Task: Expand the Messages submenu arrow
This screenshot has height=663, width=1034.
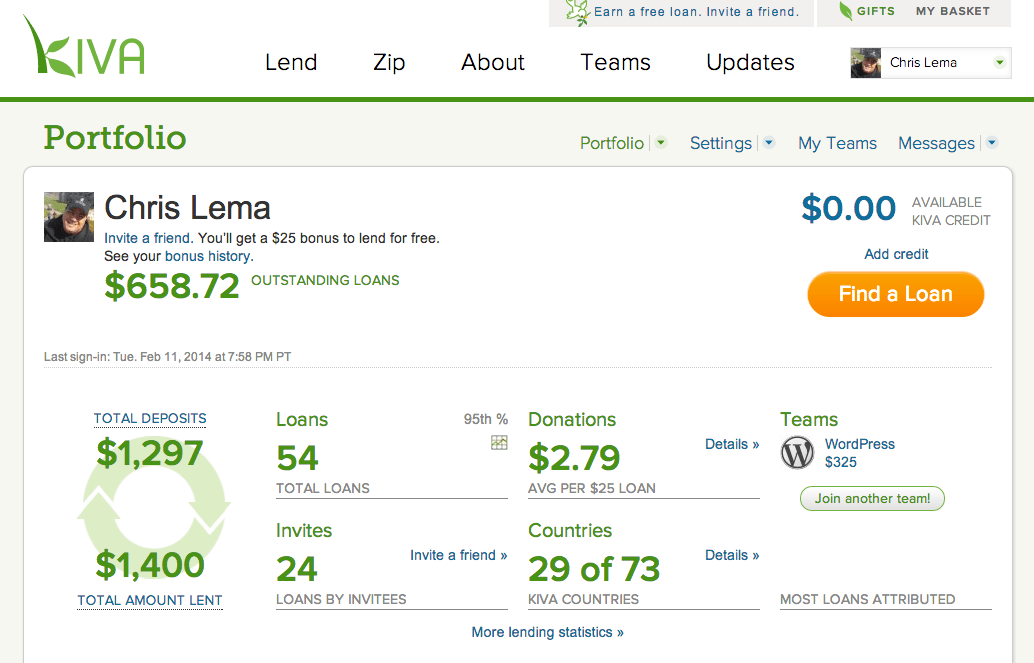Action: point(991,143)
